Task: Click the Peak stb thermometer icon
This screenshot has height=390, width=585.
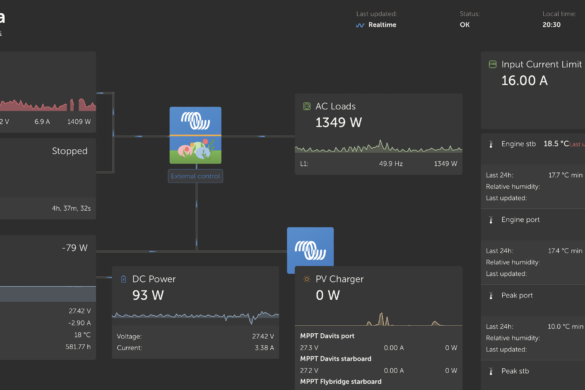Action: pos(491,371)
